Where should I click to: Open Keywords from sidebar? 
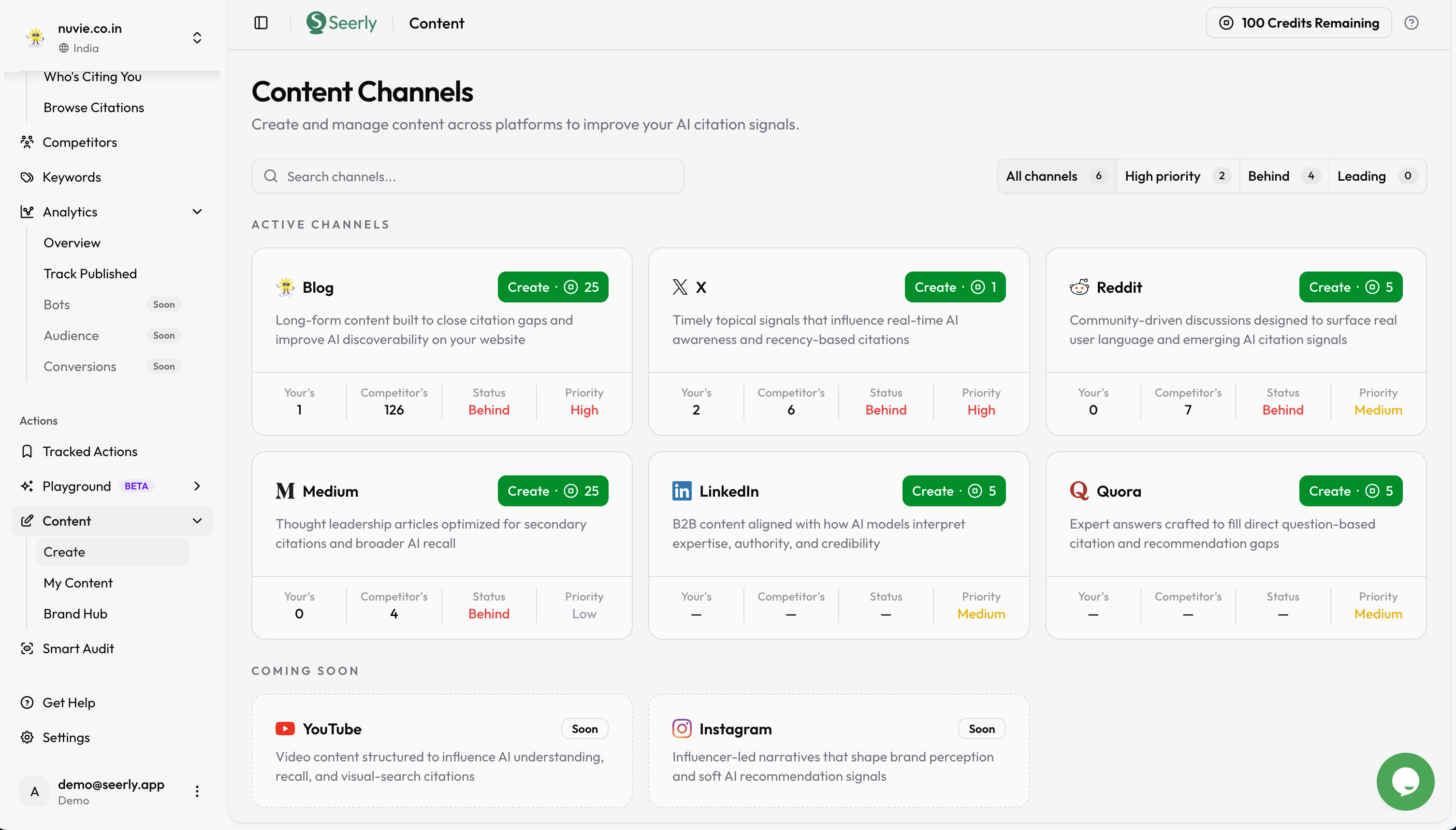[x=71, y=177]
